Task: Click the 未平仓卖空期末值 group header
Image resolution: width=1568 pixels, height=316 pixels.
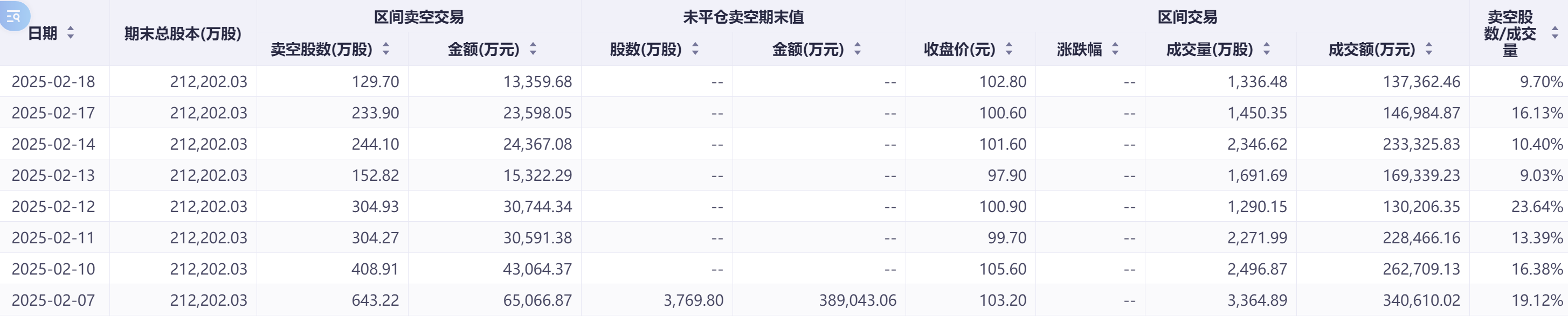Action: tap(743, 17)
